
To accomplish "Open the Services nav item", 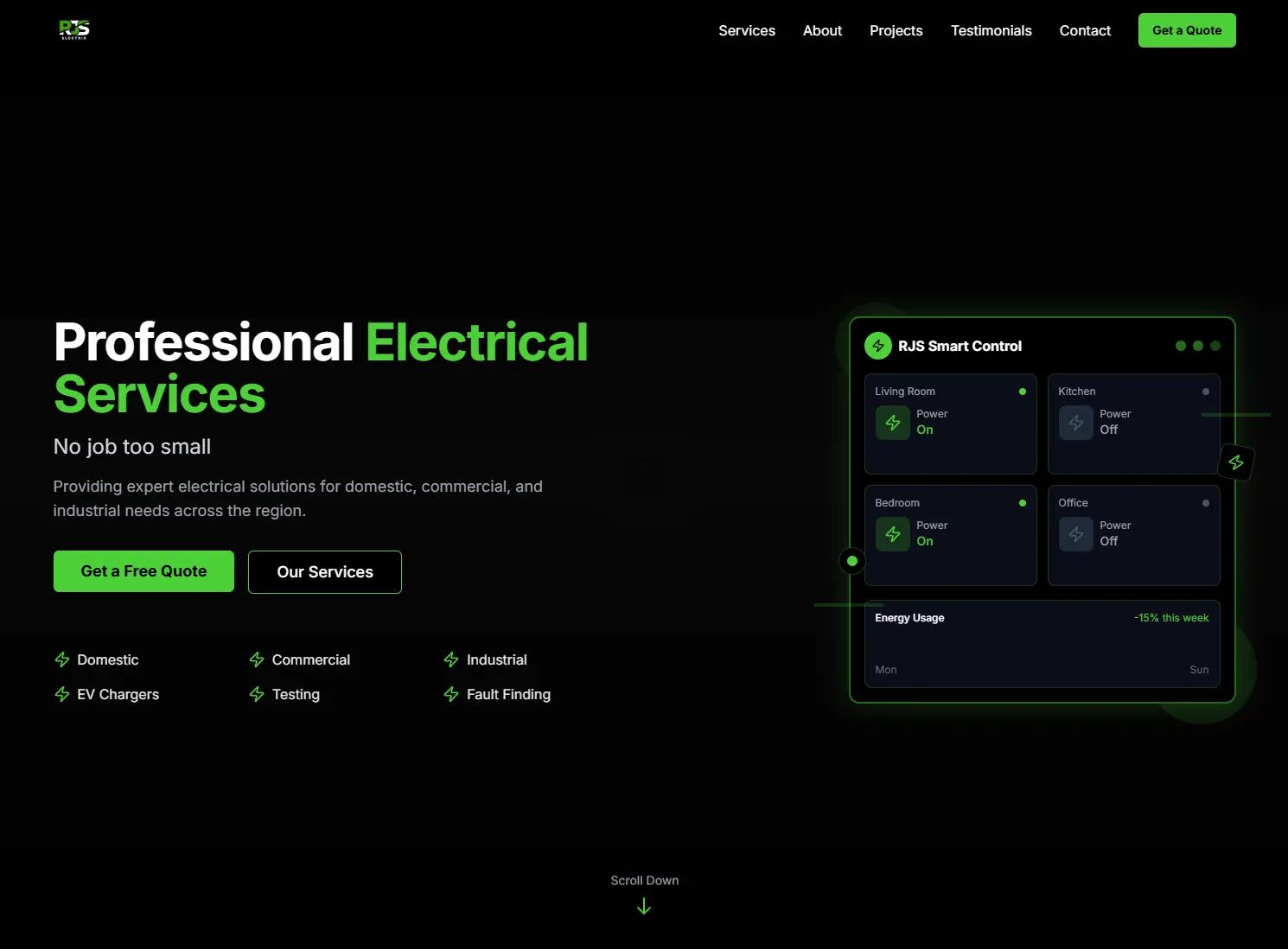I will (x=747, y=30).
